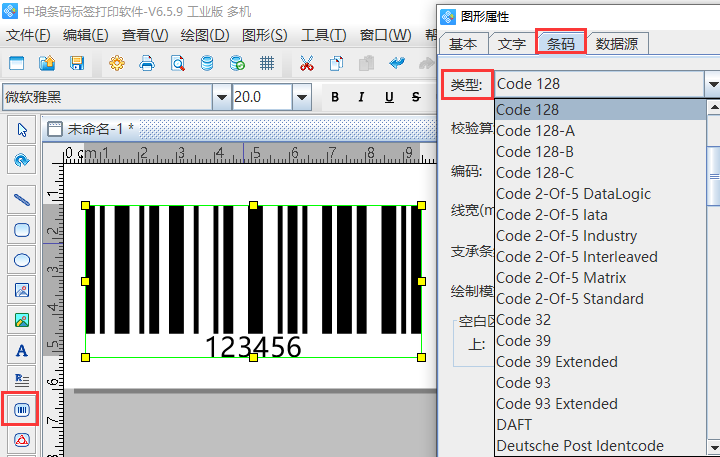The height and width of the screenshot is (457, 720).
Task: Switch to the 基本 tab
Action: [x=463, y=44]
